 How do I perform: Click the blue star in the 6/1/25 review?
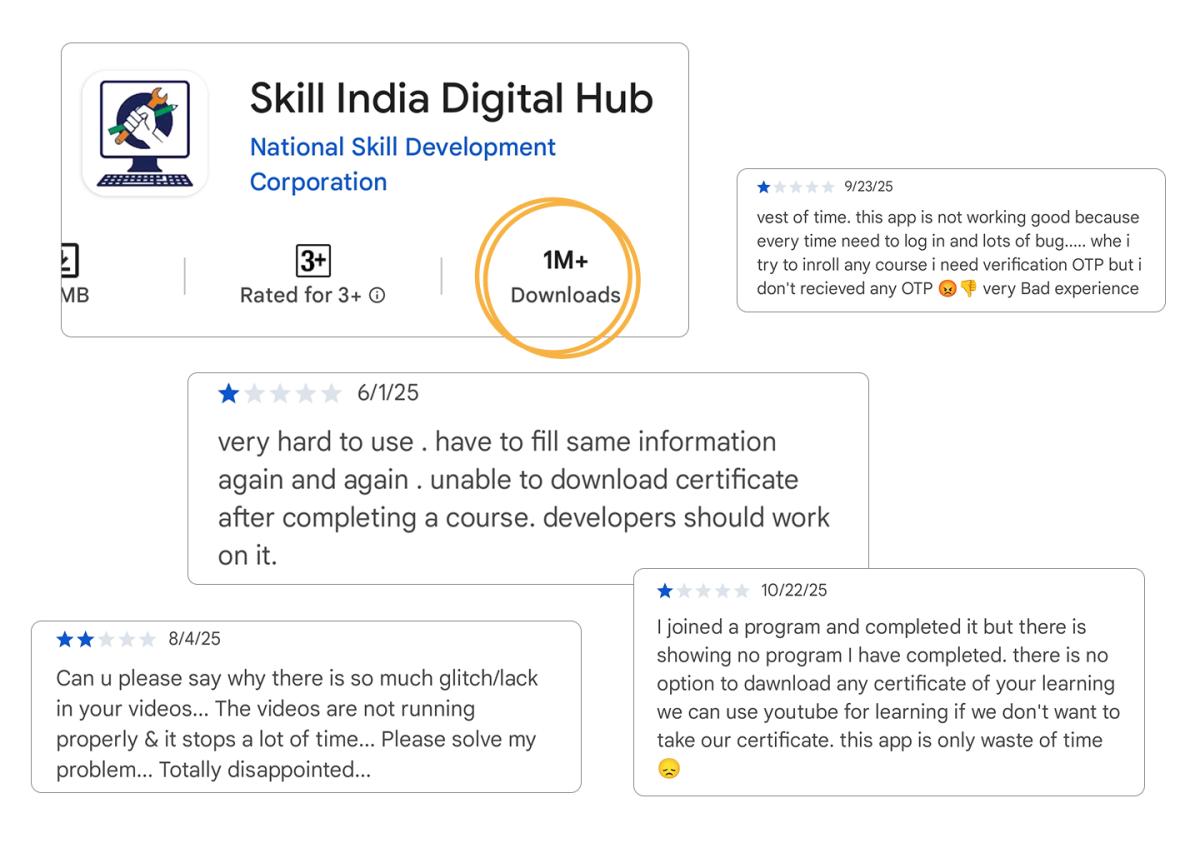tap(229, 393)
